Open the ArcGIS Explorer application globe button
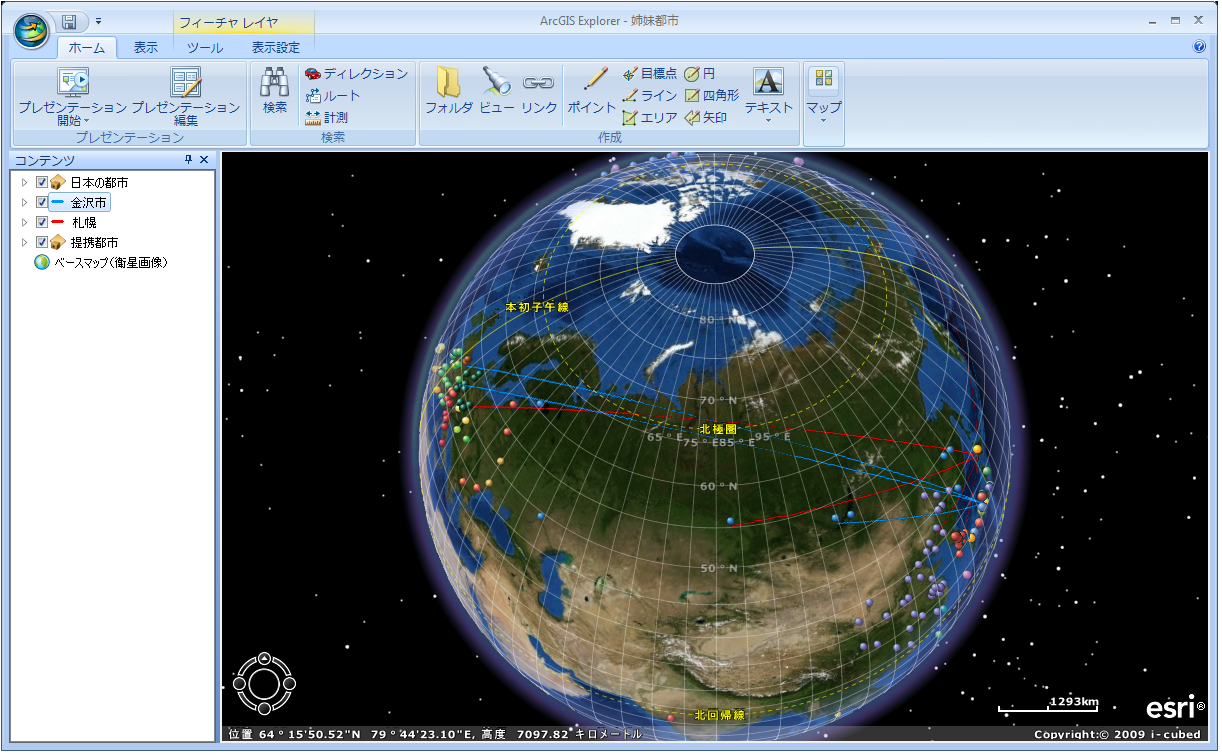Viewport: 1222px width, 756px height. click(31, 30)
